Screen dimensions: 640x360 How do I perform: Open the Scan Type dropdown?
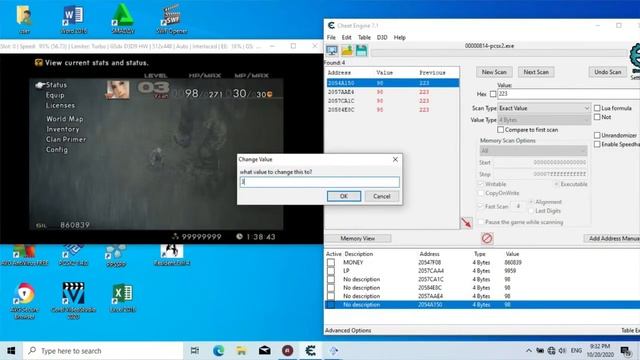tap(544, 108)
